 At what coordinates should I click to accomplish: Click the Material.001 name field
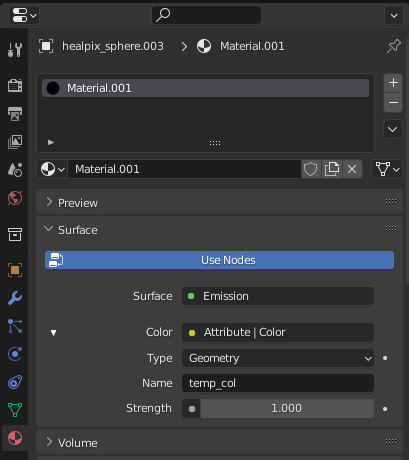point(185,169)
